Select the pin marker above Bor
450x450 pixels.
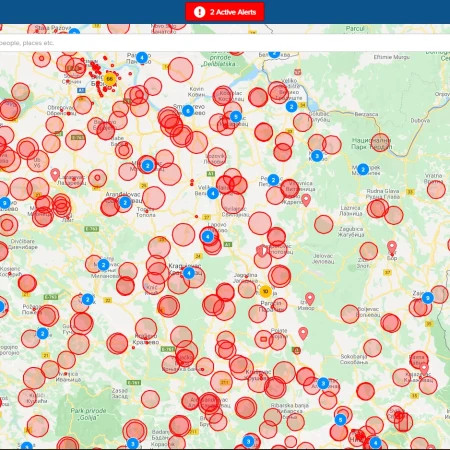(x=392, y=248)
